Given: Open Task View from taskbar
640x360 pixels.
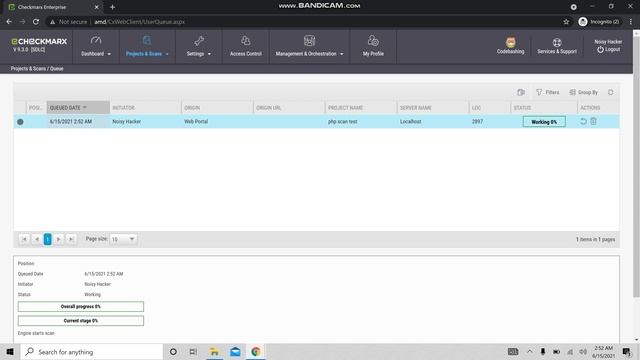Looking at the screenshot, I should click(193, 351).
